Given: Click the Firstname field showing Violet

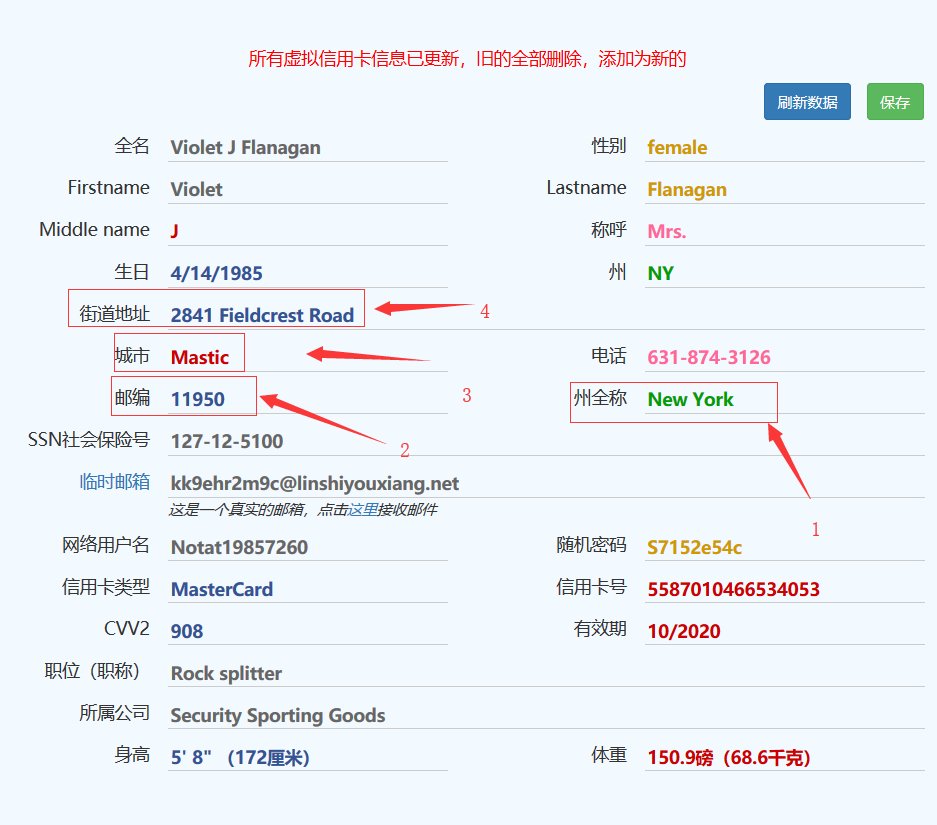Looking at the screenshot, I should click(308, 189).
